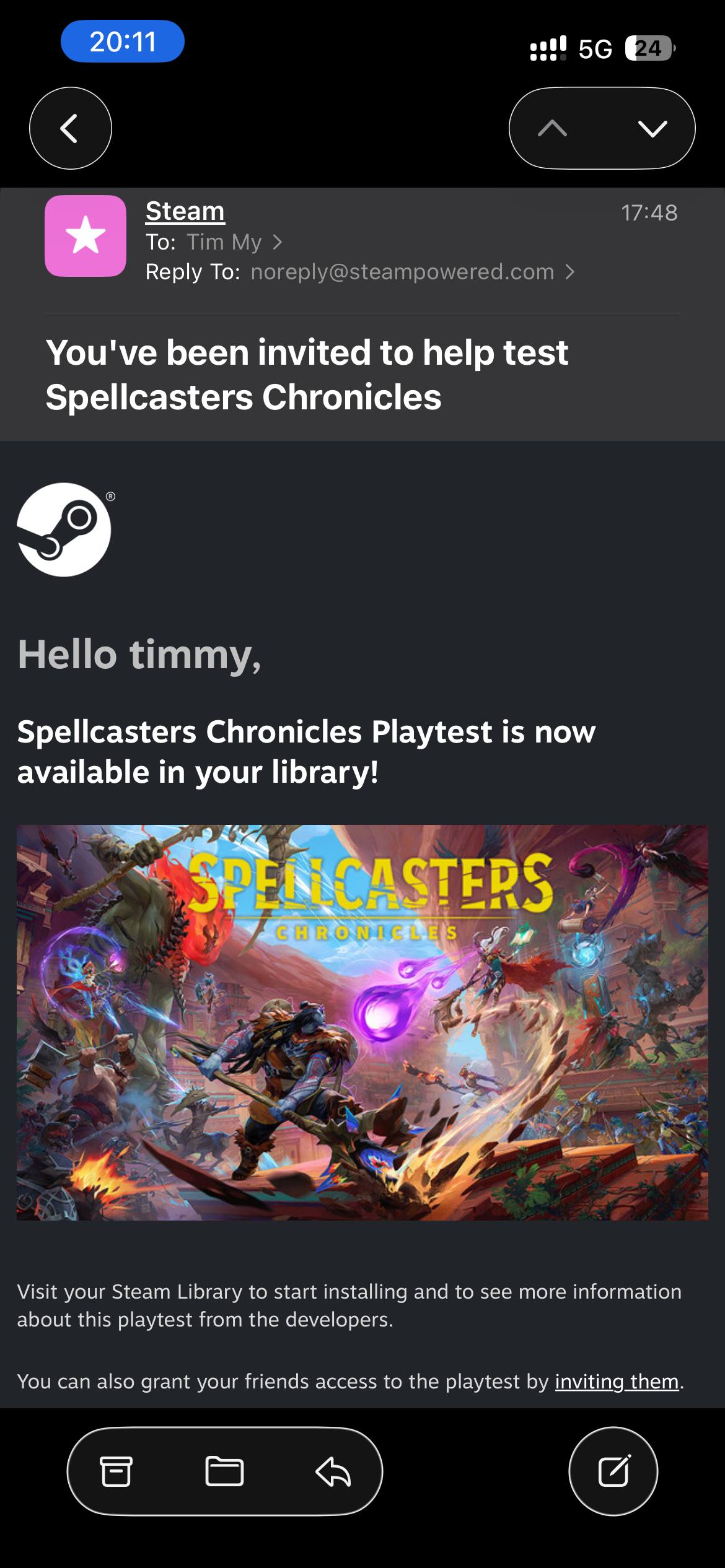Tap the Spellcasters Chronicles banner image

[x=362, y=1022]
